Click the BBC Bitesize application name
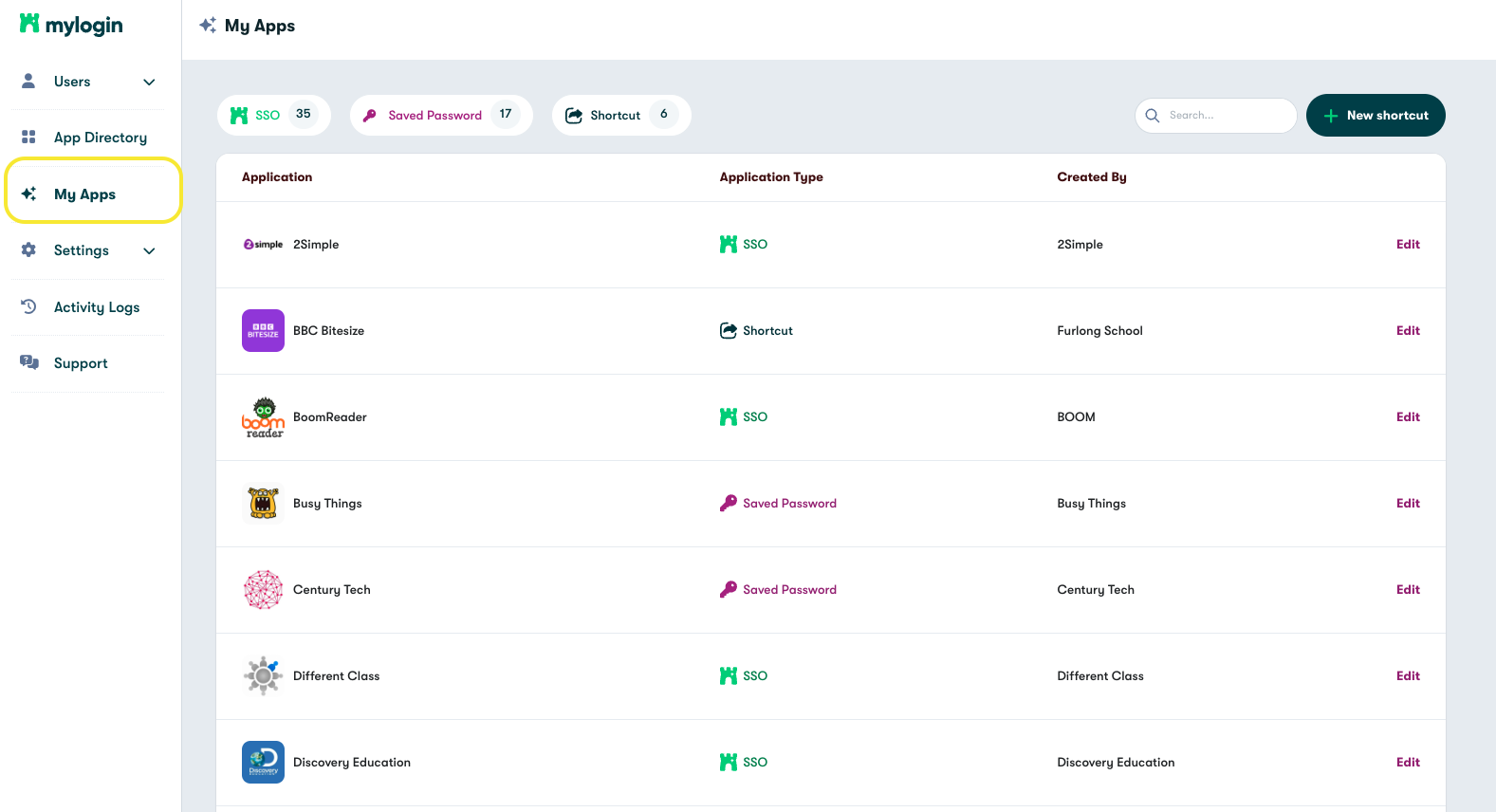 pos(328,330)
